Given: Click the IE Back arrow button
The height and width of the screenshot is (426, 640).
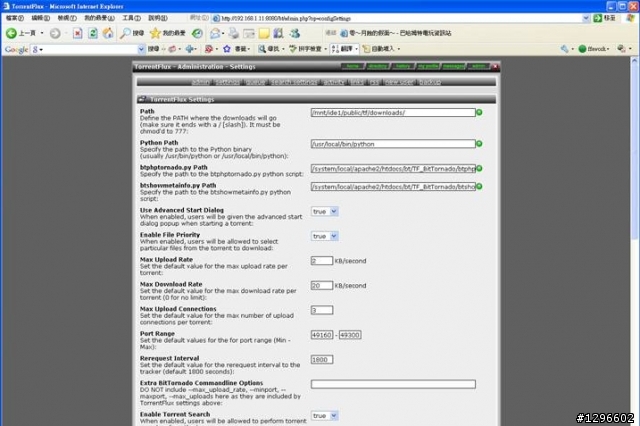Looking at the screenshot, I should tap(11, 33).
